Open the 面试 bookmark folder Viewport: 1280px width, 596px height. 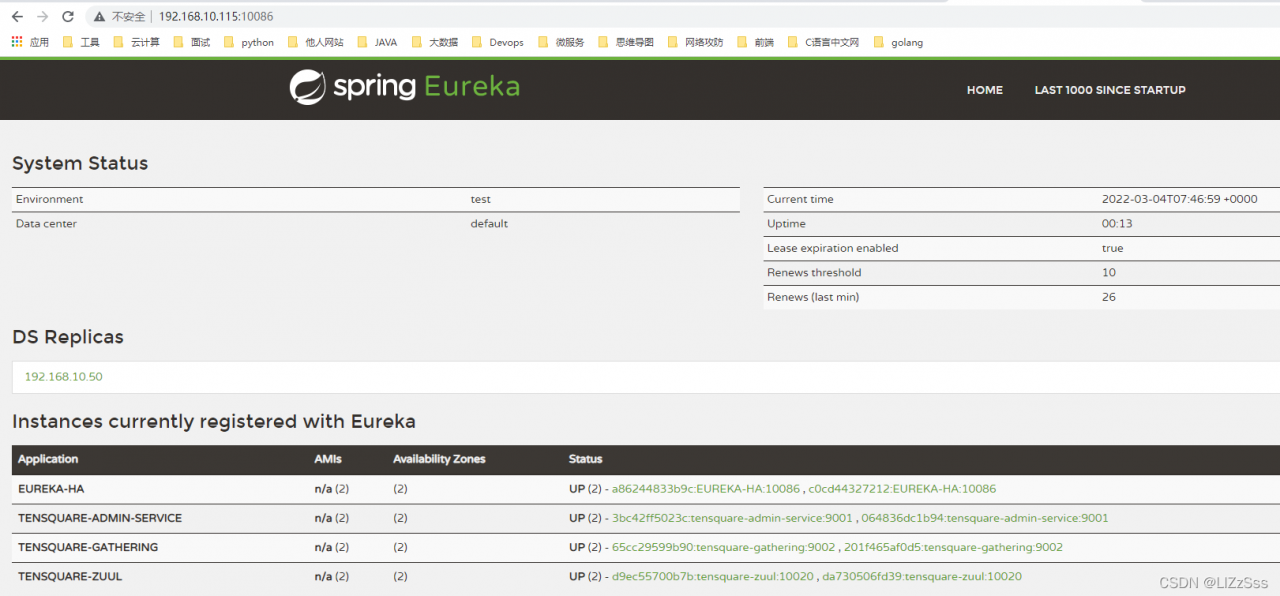192,42
